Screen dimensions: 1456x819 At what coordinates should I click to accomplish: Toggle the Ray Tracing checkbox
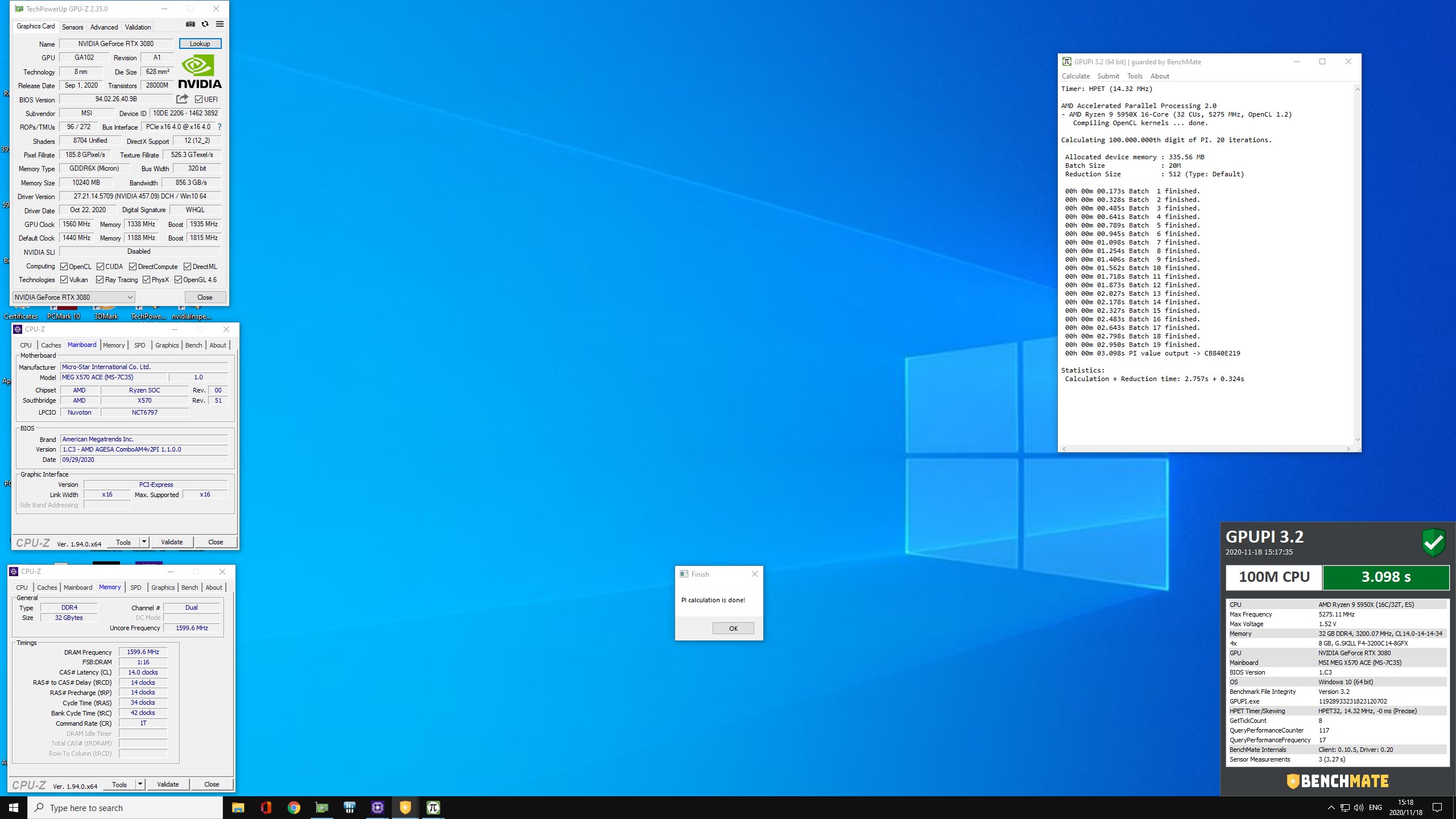coord(100,279)
